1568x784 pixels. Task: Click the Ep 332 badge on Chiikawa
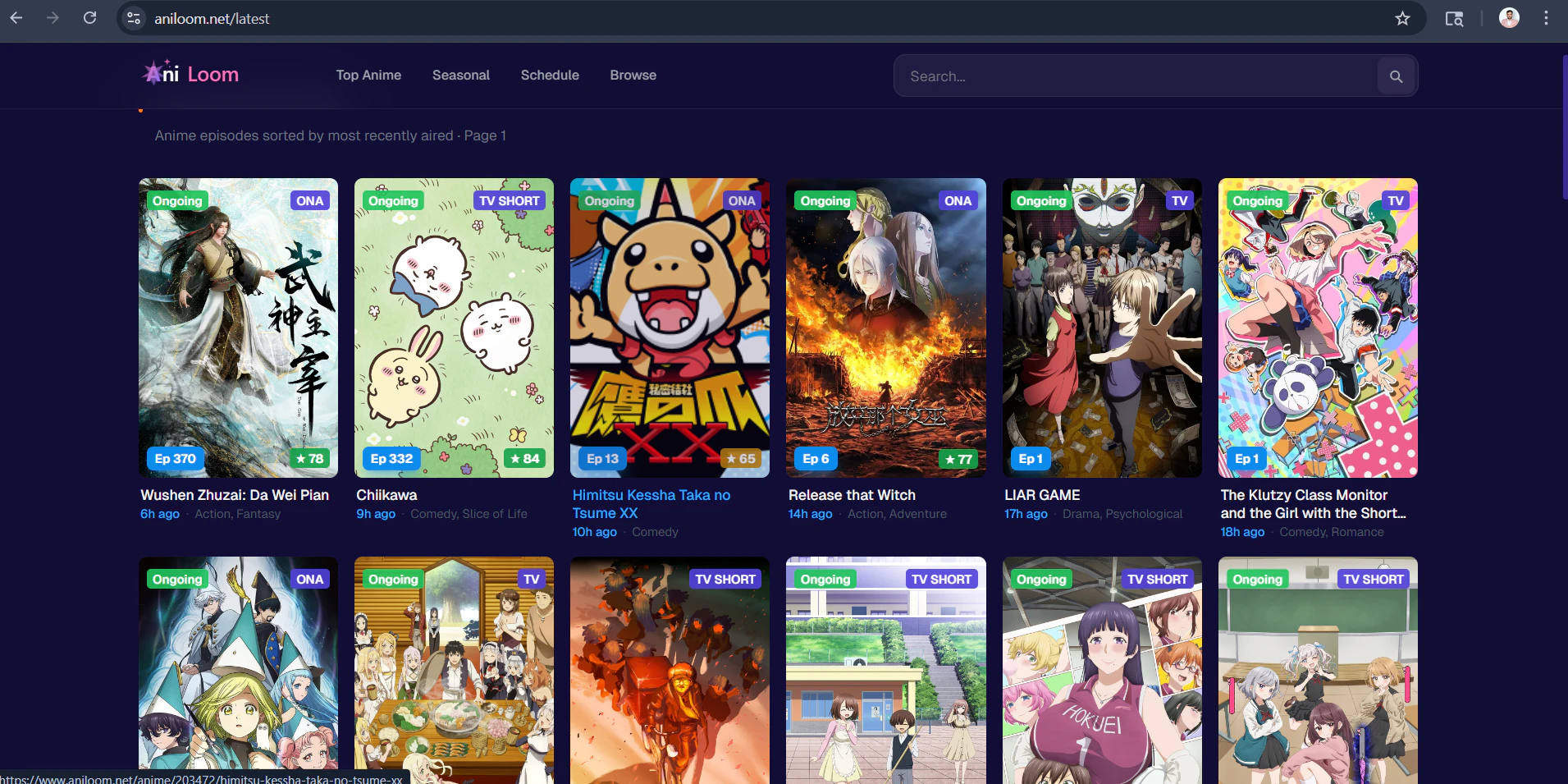click(391, 459)
